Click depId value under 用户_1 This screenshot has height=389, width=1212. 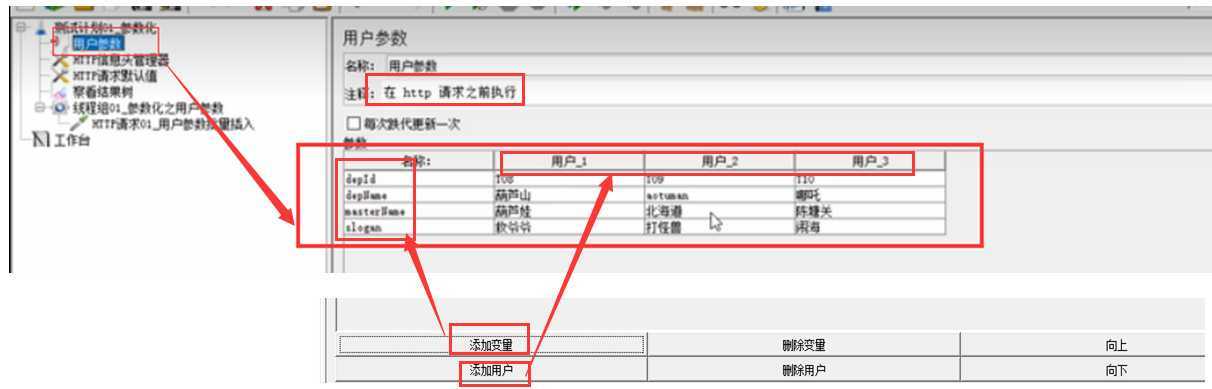[568, 178]
